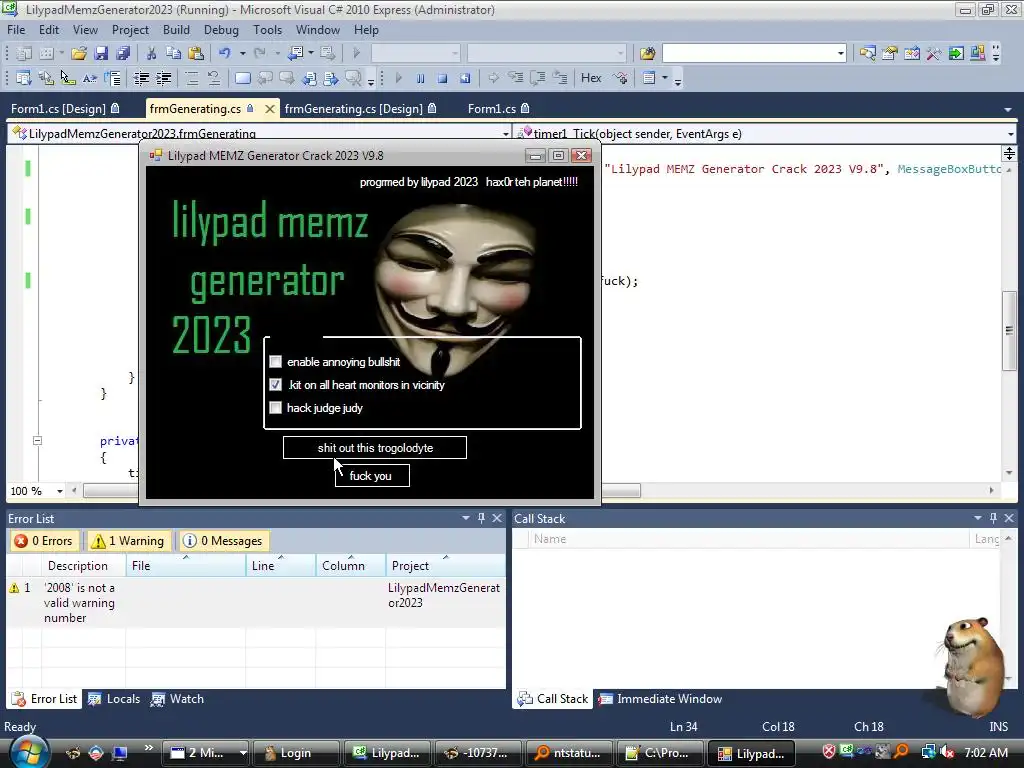This screenshot has height=768, width=1024.
Task: Open ntstatu... taskbar item
Action: pos(569,753)
